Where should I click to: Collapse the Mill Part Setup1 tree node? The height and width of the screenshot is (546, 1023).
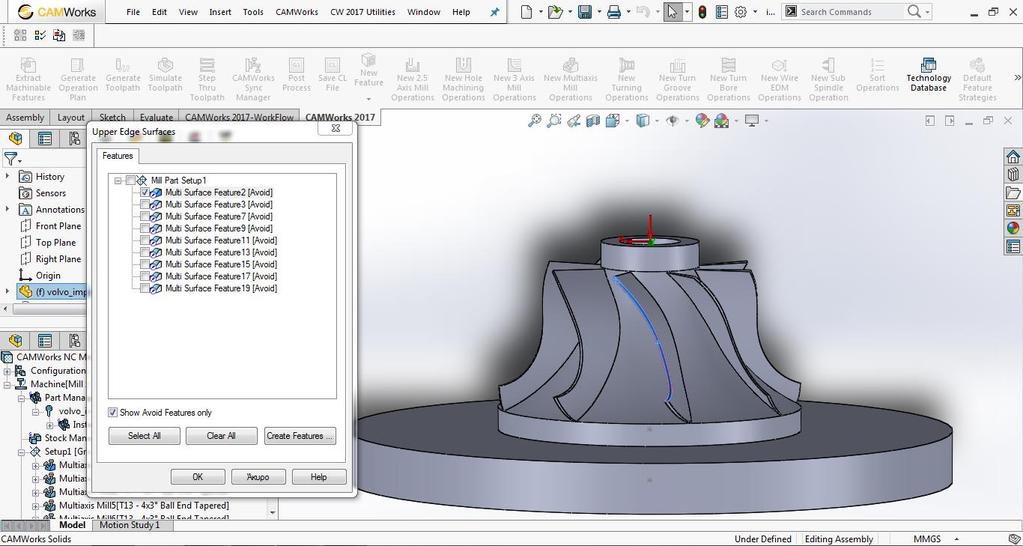(x=118, y=181)
